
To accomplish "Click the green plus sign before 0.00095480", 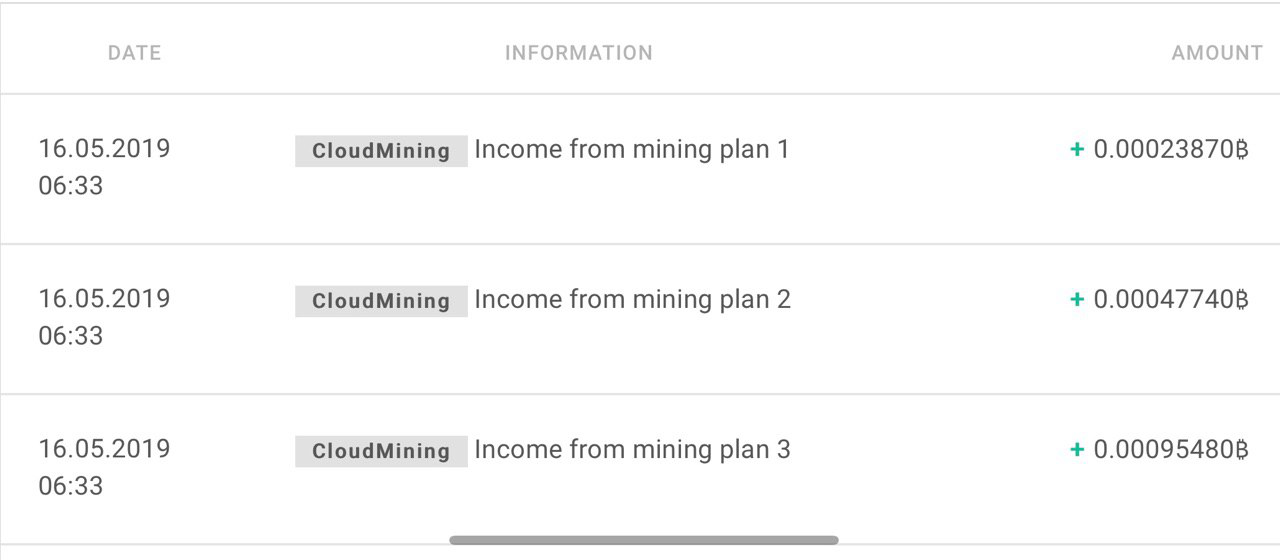I will point(1077,450).
